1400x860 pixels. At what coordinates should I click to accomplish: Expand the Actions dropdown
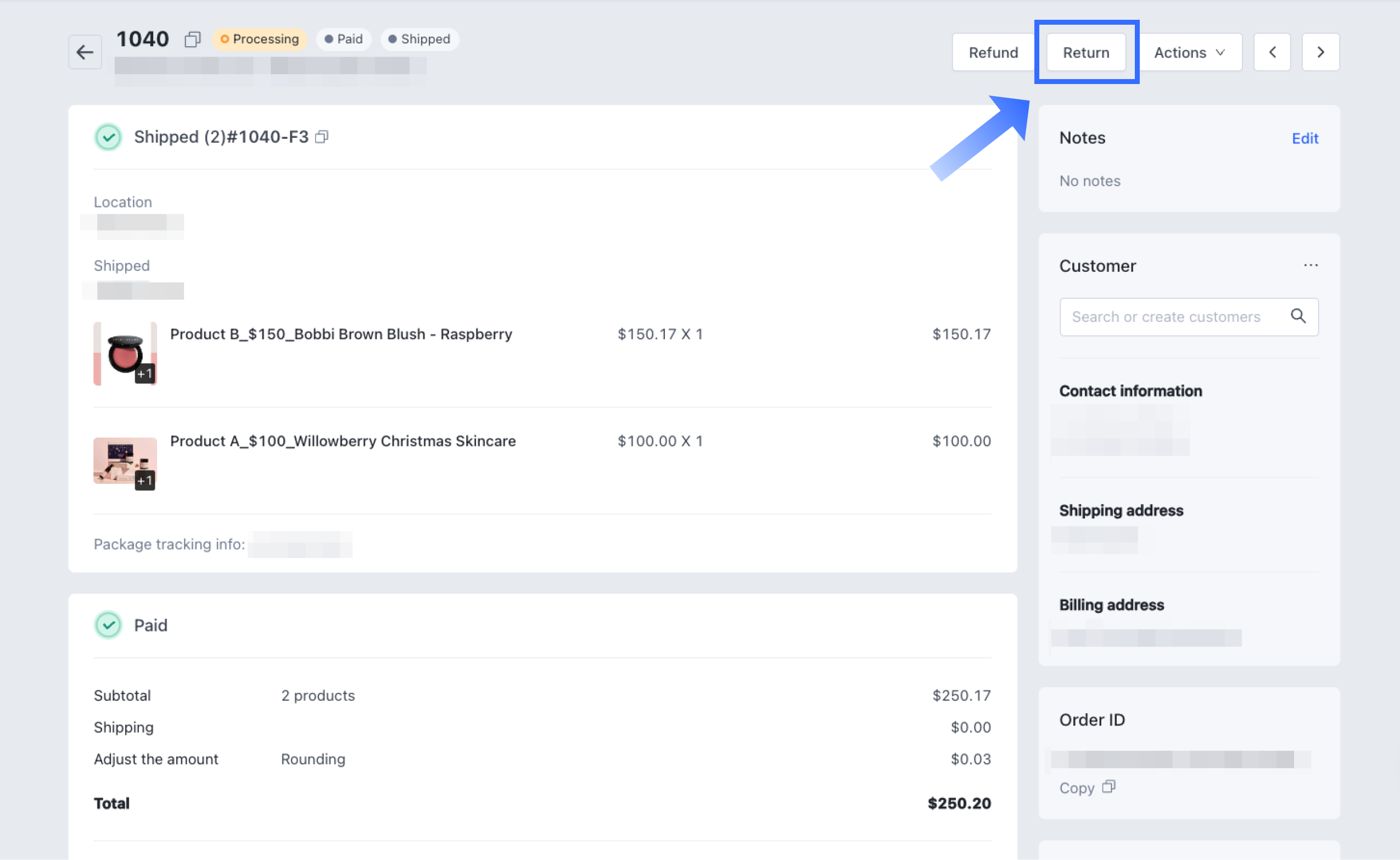click(x=1189, y=52)
